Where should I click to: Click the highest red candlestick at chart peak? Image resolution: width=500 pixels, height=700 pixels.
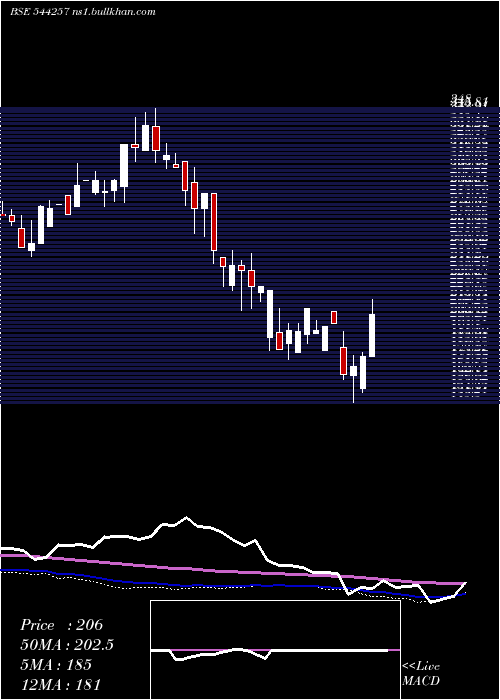(x=156, y=138)
